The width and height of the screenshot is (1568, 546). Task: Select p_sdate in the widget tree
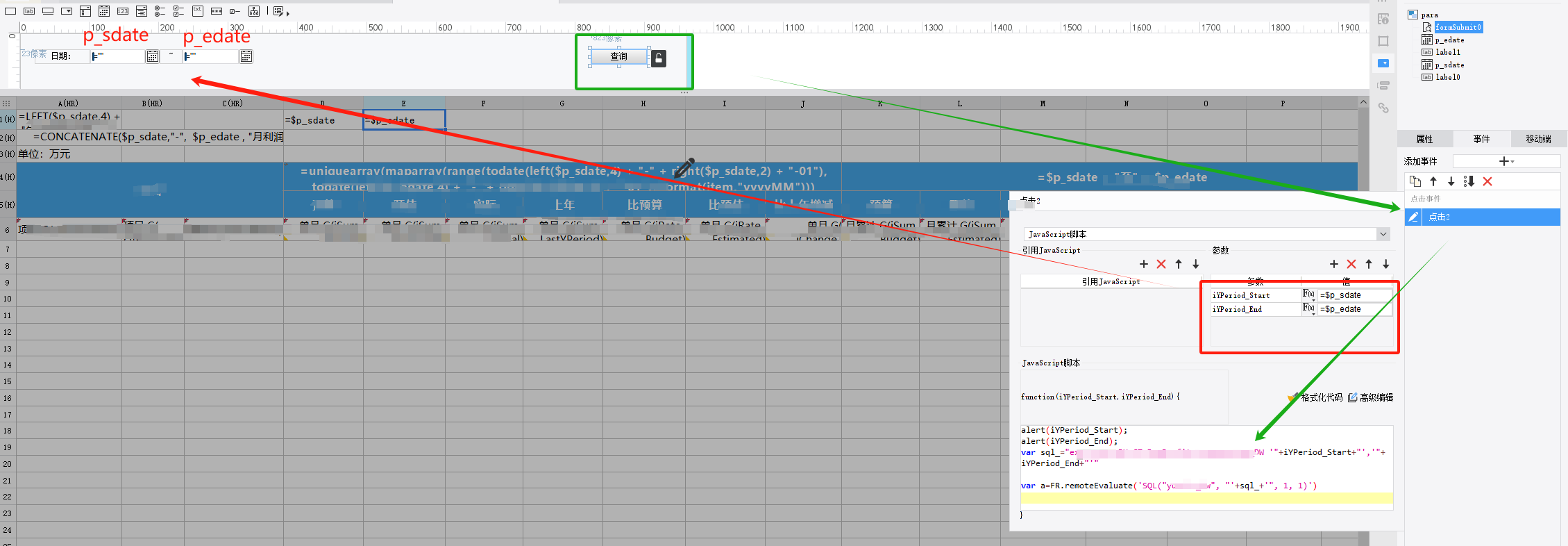(x=1449, y=65)
